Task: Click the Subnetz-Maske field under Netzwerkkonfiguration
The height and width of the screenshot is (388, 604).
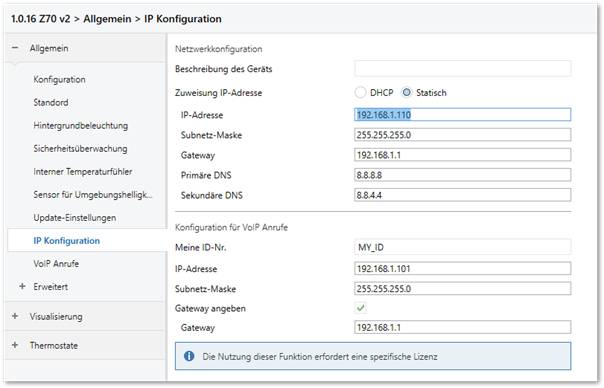Action: pos(463,135)
